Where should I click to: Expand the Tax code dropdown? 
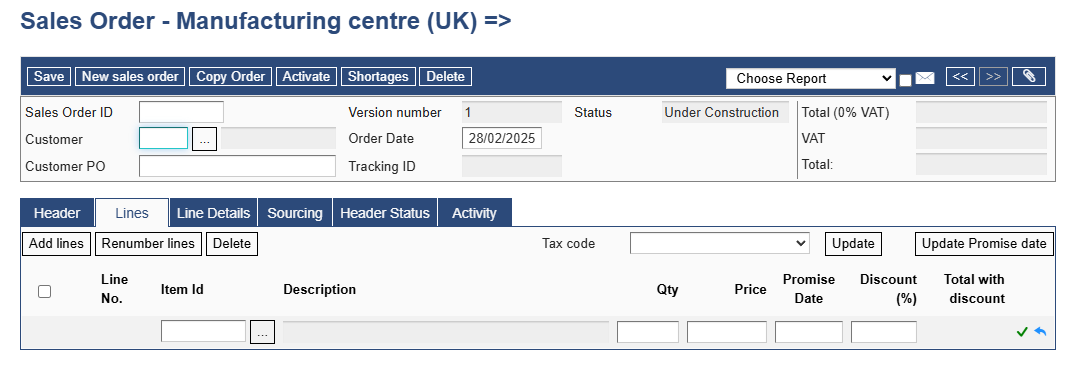tap(719, 243)
